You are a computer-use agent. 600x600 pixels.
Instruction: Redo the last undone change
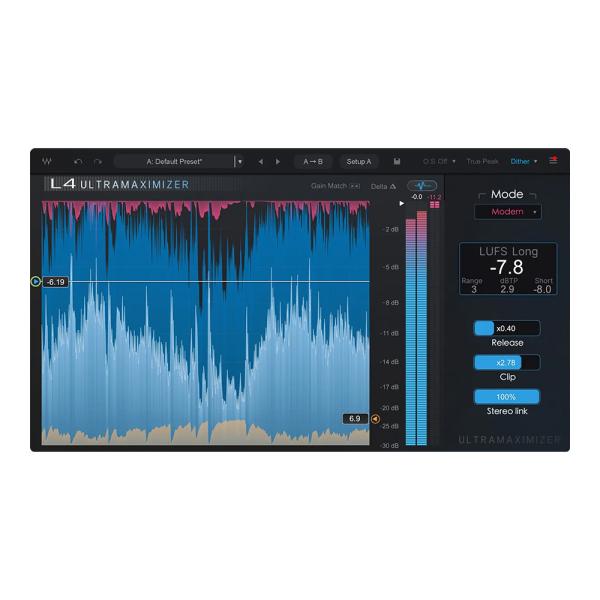pos(98,162)
